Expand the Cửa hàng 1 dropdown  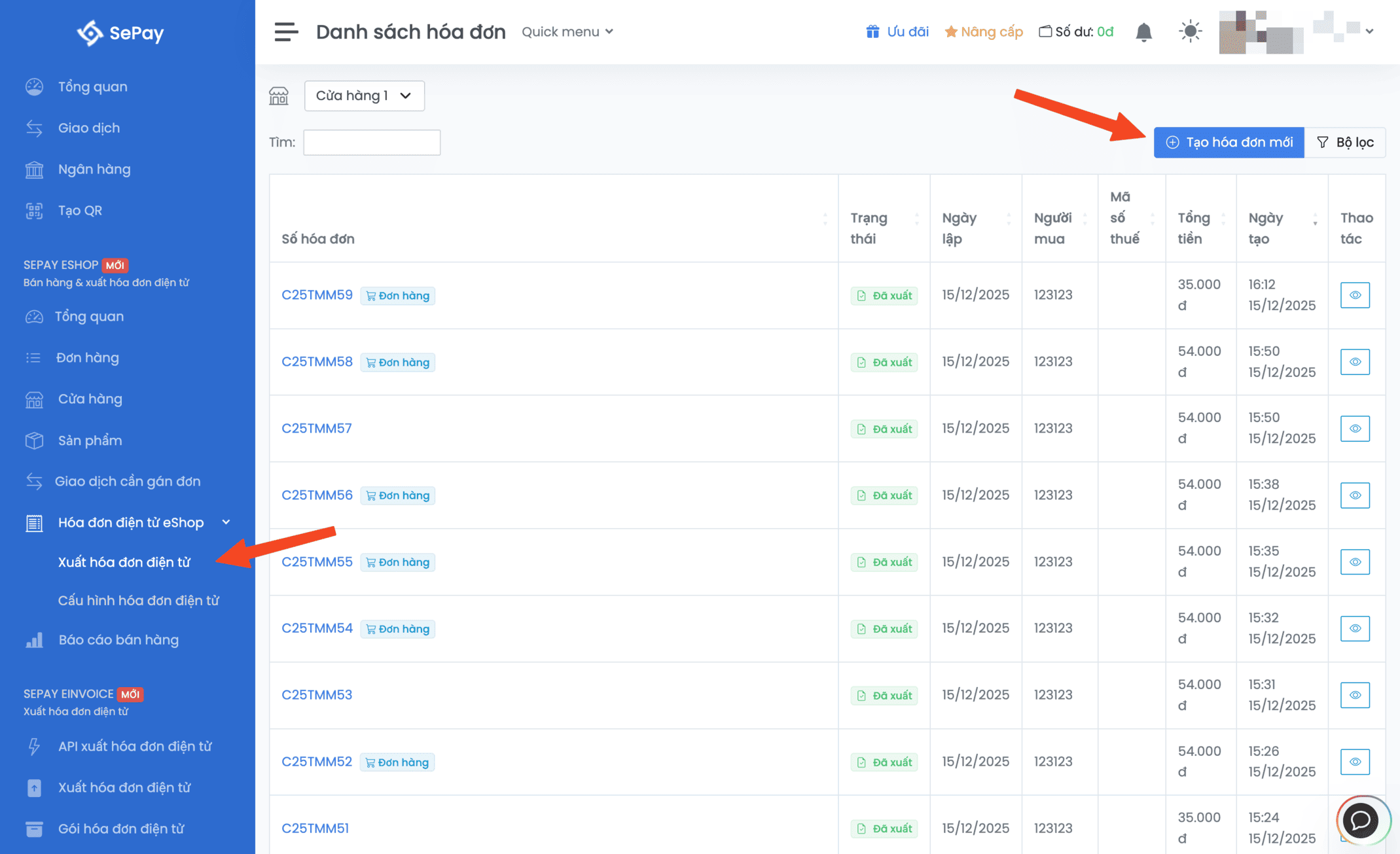tap(364, 96)
